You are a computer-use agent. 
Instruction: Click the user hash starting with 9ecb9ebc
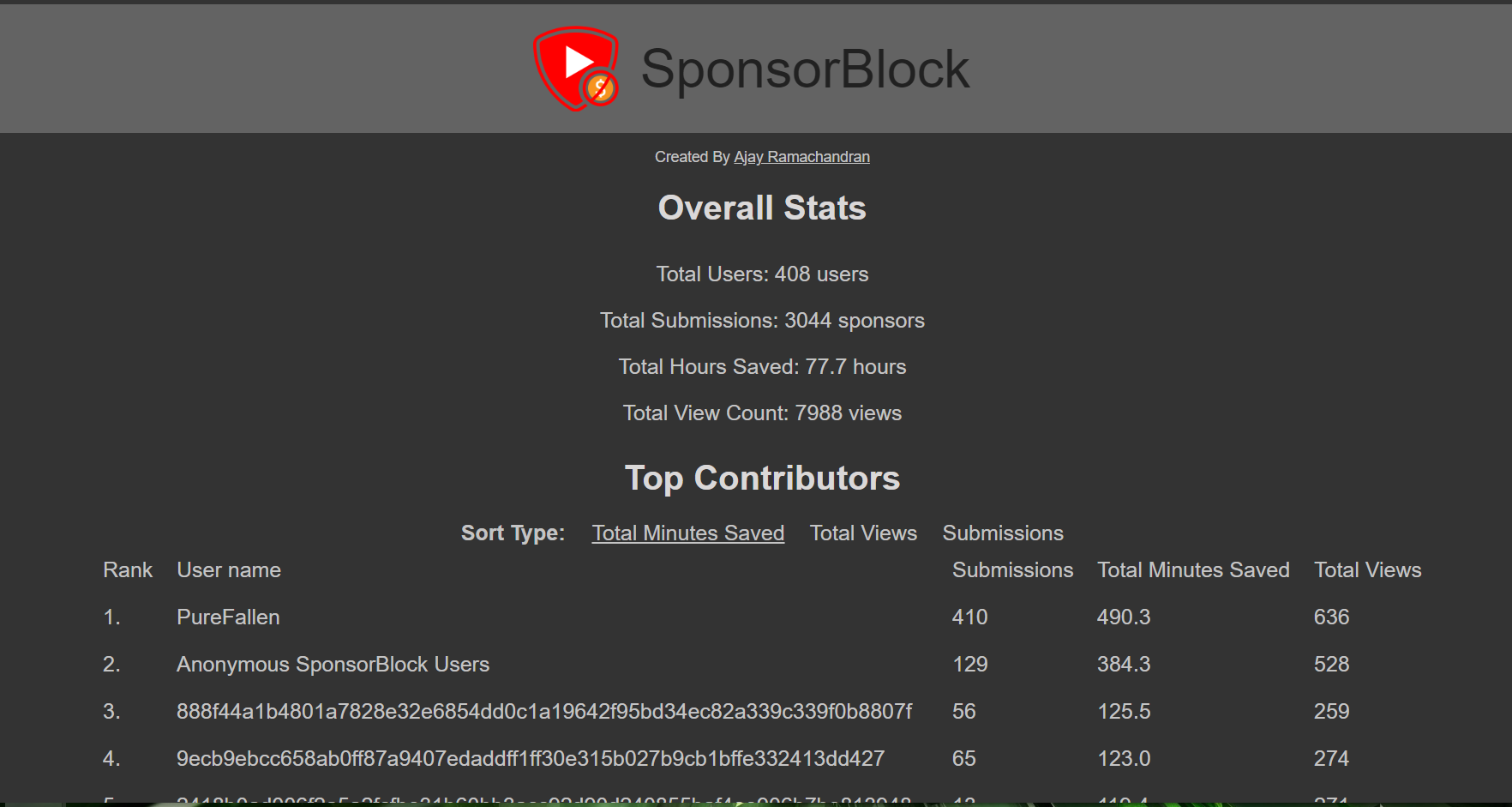(531, 758)
